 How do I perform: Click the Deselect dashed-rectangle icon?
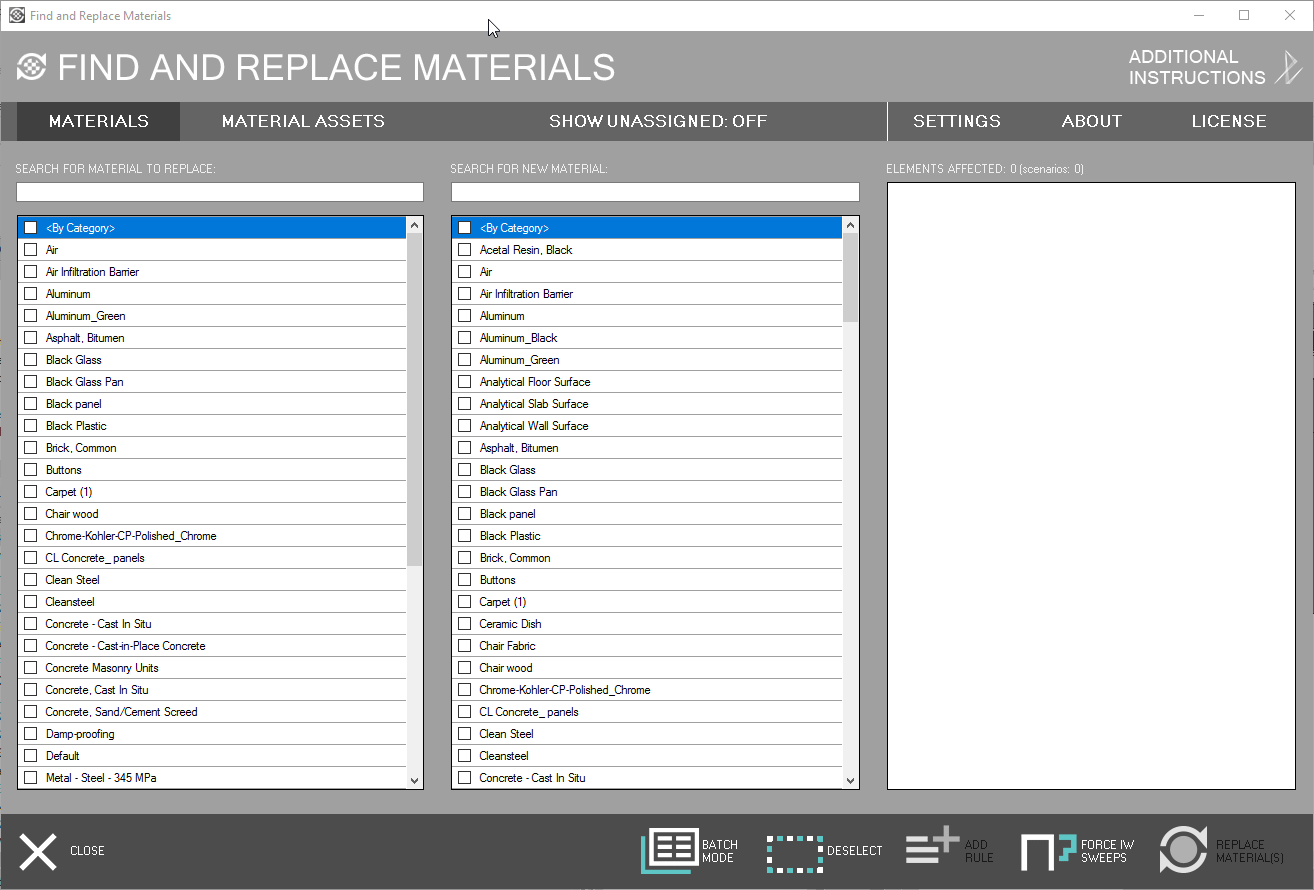pos(795,851)
